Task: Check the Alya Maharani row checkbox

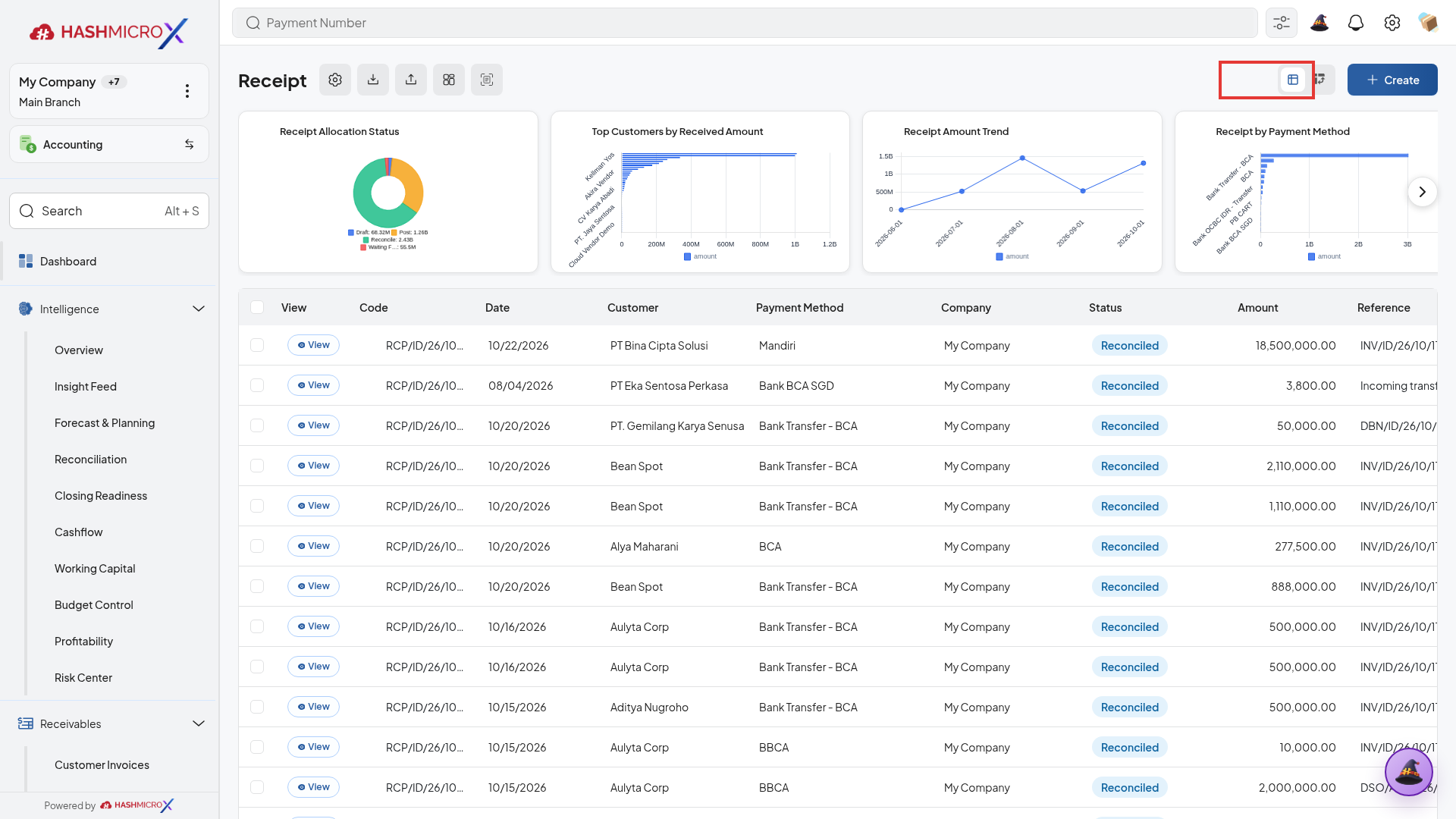Action: 257,546
